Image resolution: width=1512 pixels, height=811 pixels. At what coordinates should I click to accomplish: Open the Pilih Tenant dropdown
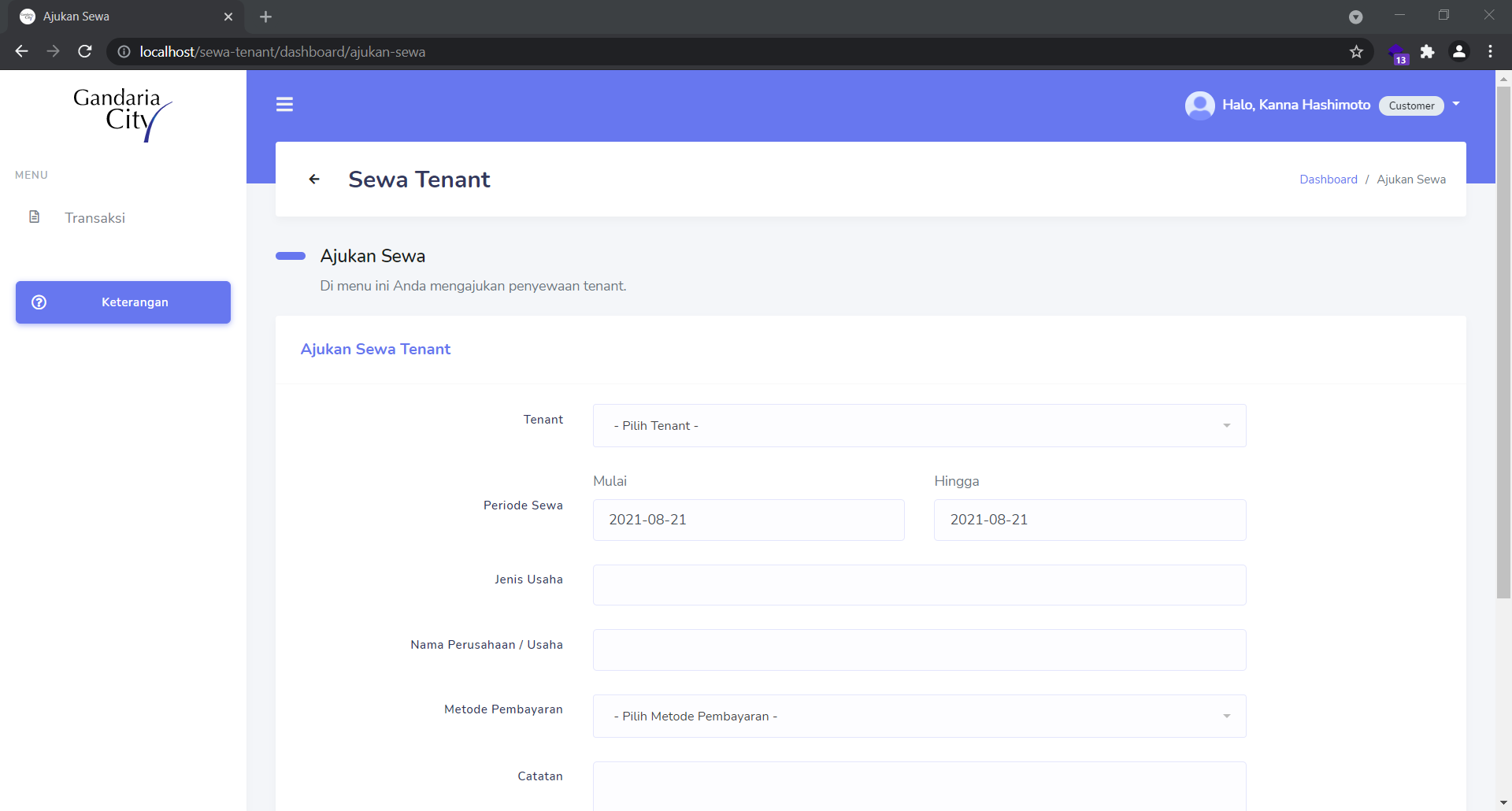[x=918, y=425]
